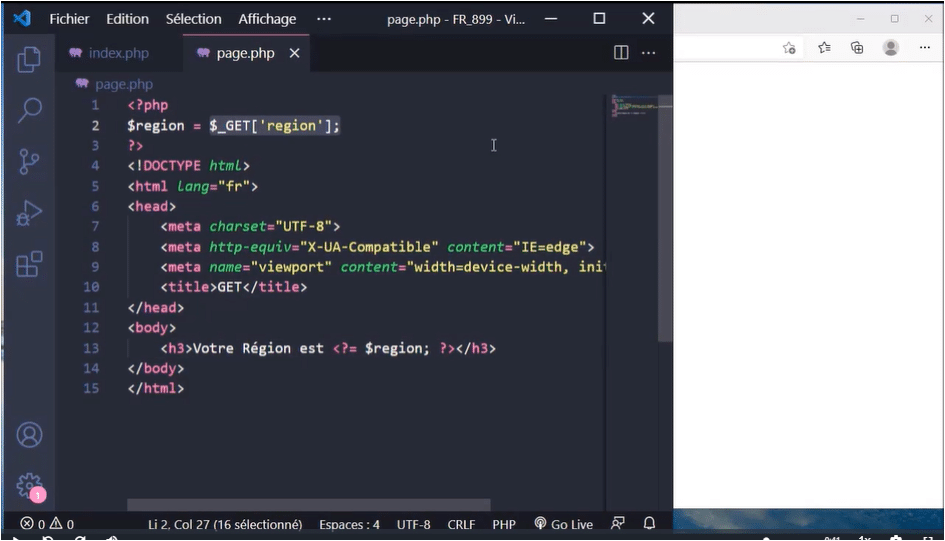Click the Li 2, Col 27 cursor position
Viewport: 945px width, 541px height.
coord(225,524)
